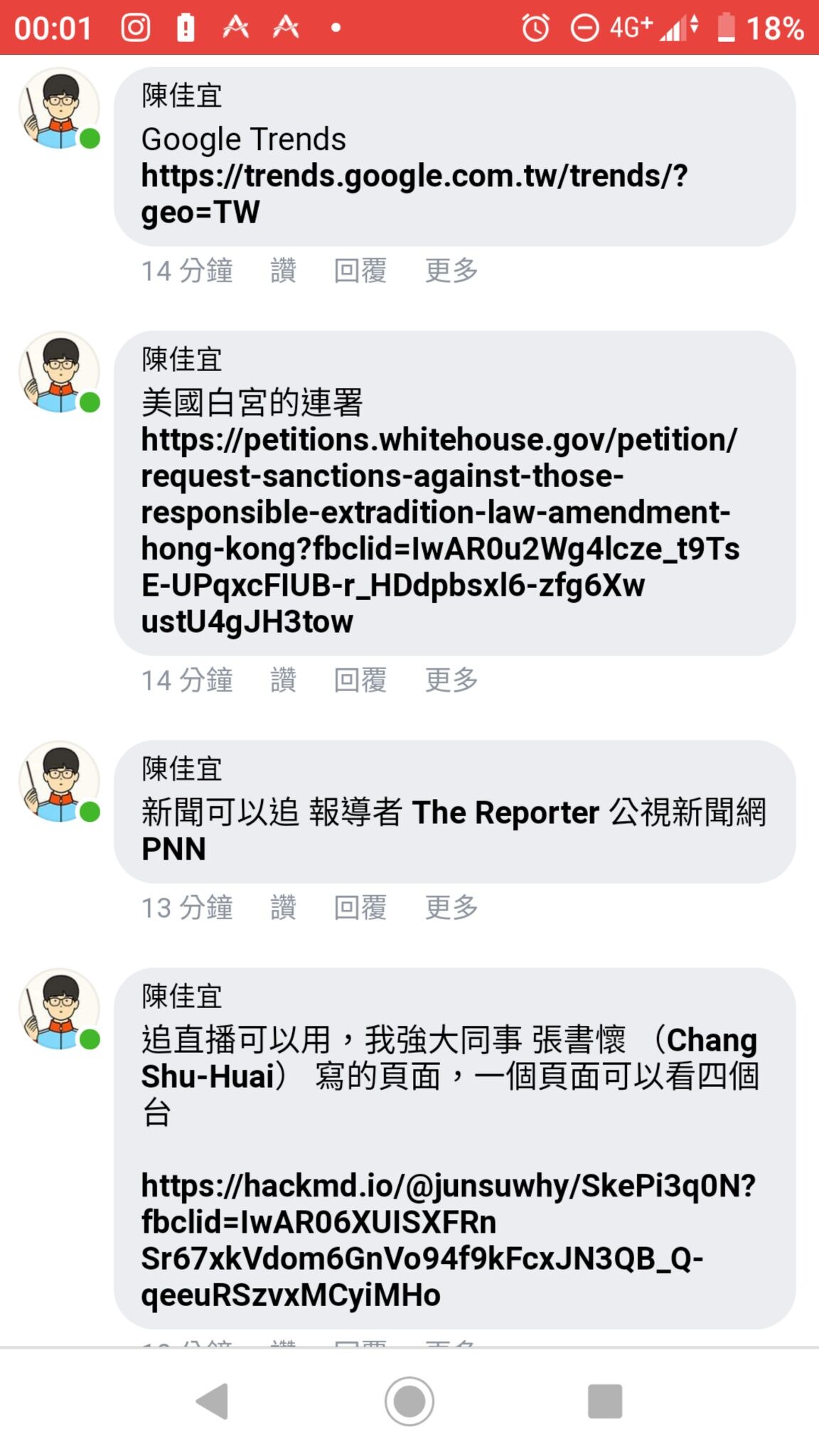Tap the battery indicator showing 18%
This screenshot has height=1456, width=819.
761,28
